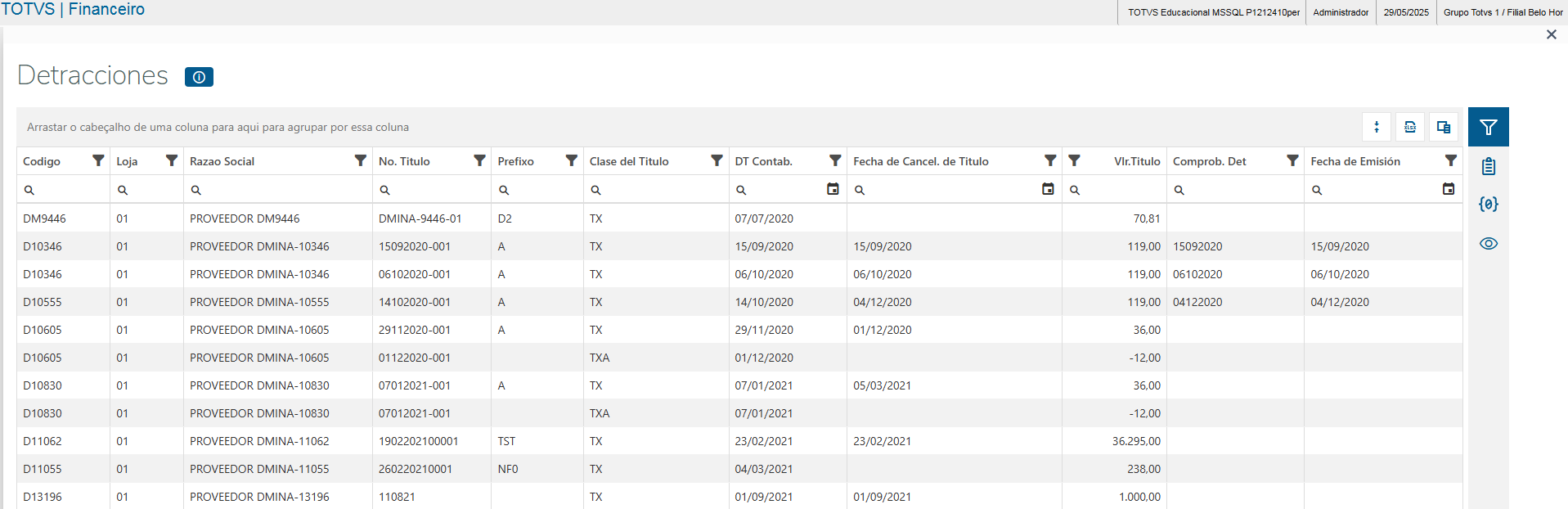Sort by the Codigo column header
The height and width of the screenshot is (509, 1568).
coord(43,161)
